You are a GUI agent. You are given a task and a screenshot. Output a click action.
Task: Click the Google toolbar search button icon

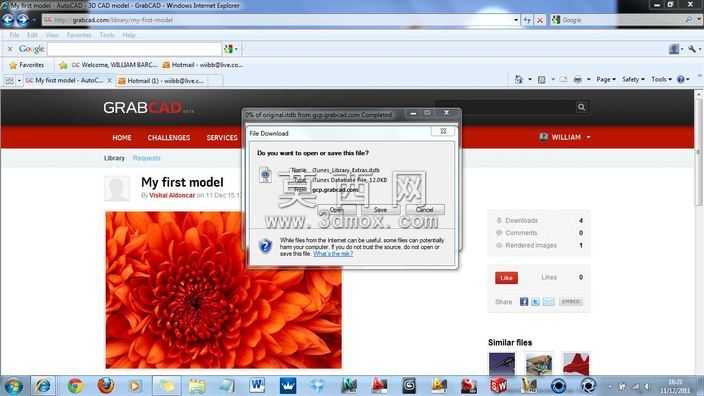pos(229,49)
